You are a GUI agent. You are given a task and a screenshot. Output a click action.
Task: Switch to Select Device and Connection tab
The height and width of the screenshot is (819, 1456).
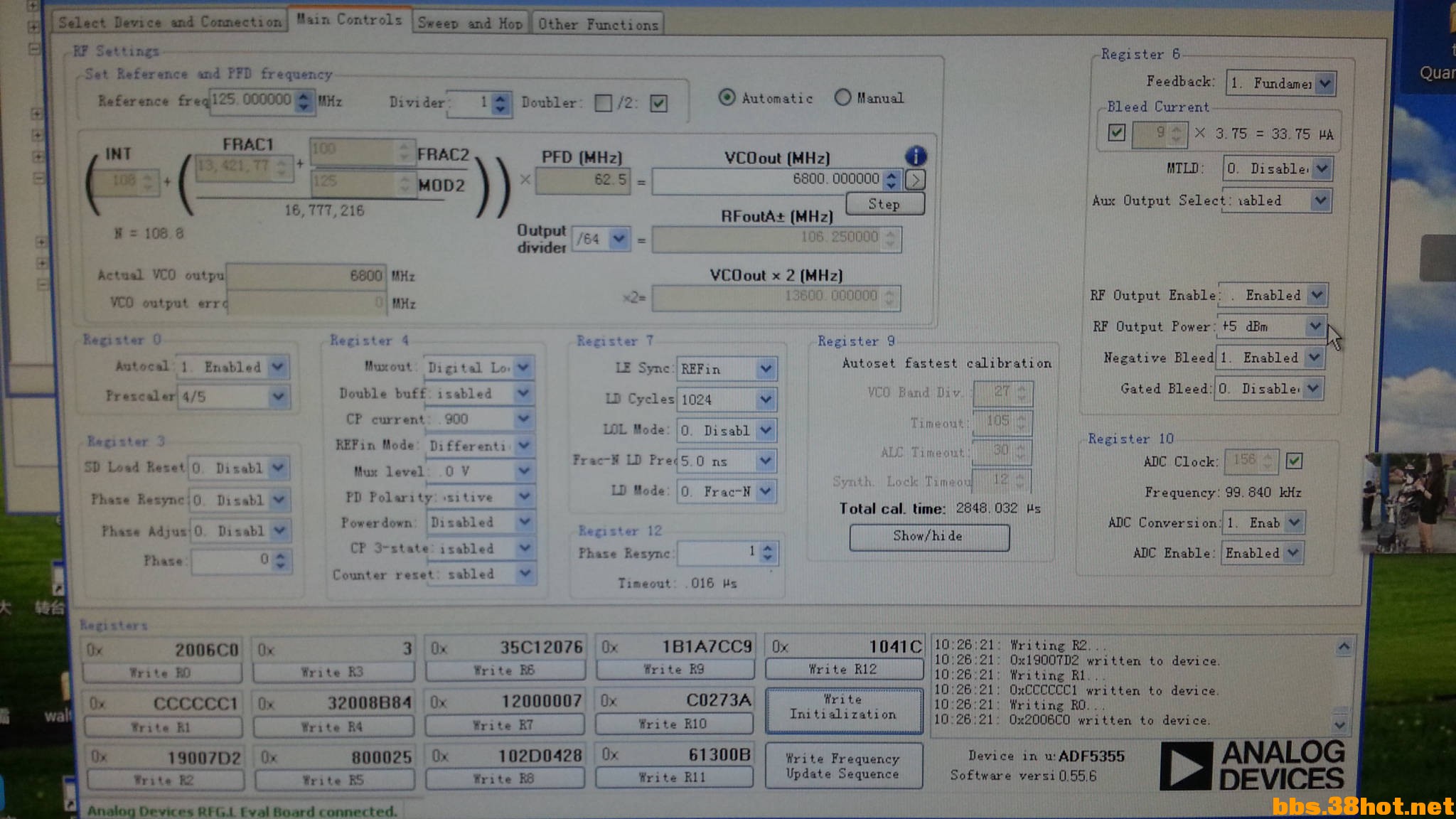[169, 22]
